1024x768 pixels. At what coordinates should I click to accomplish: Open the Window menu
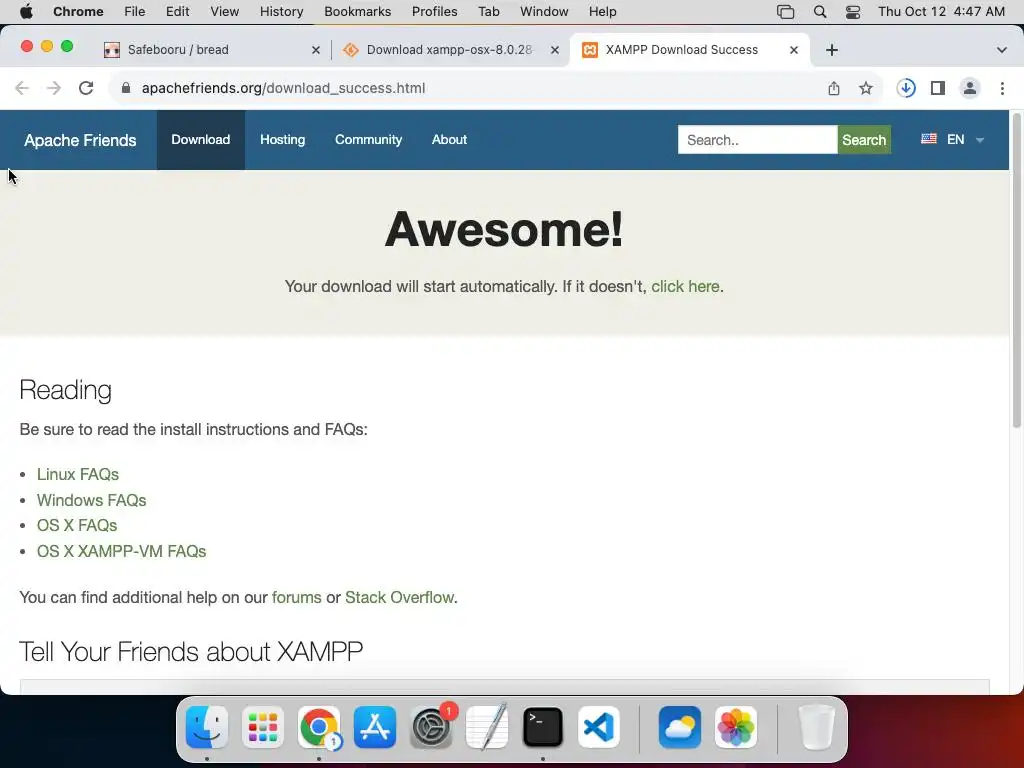[x=544, y=12]
